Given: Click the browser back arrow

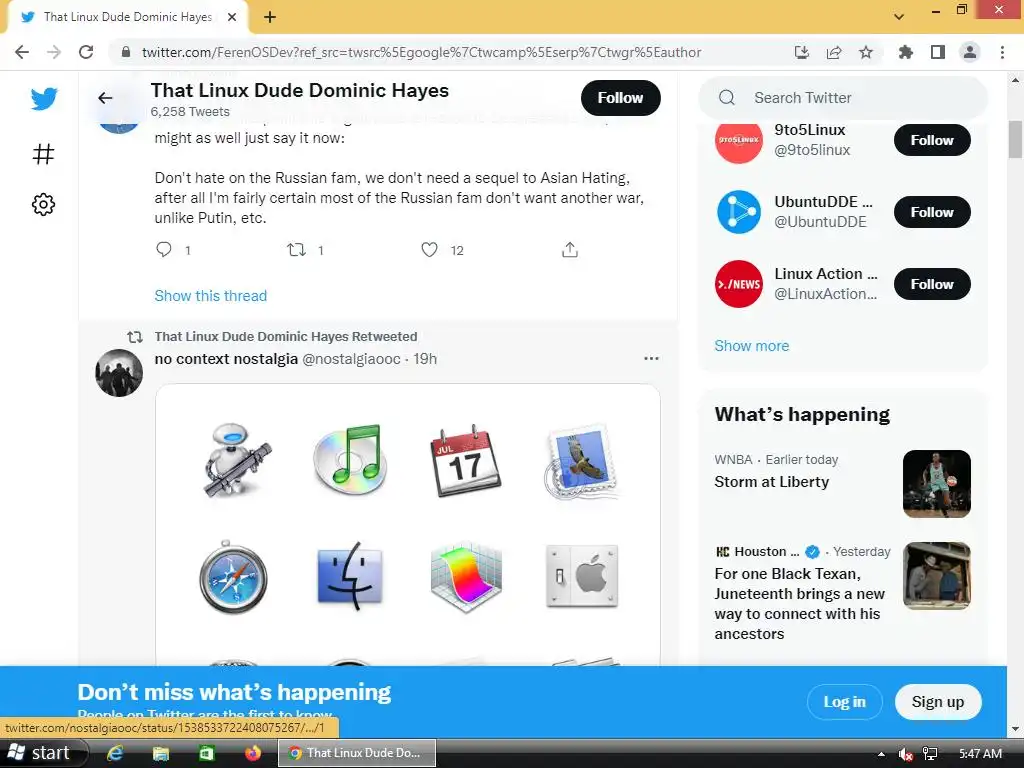Looking at the screenshot, I should coord(22,52).
